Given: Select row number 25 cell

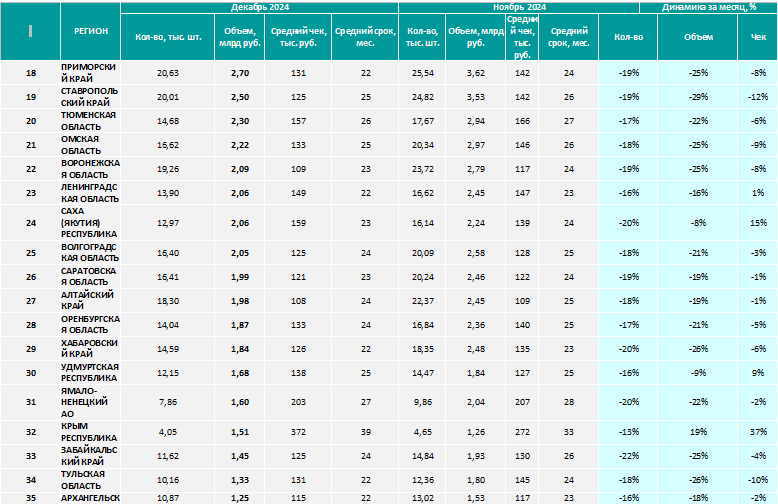Looking at the screenshot, I should (31, 253).
